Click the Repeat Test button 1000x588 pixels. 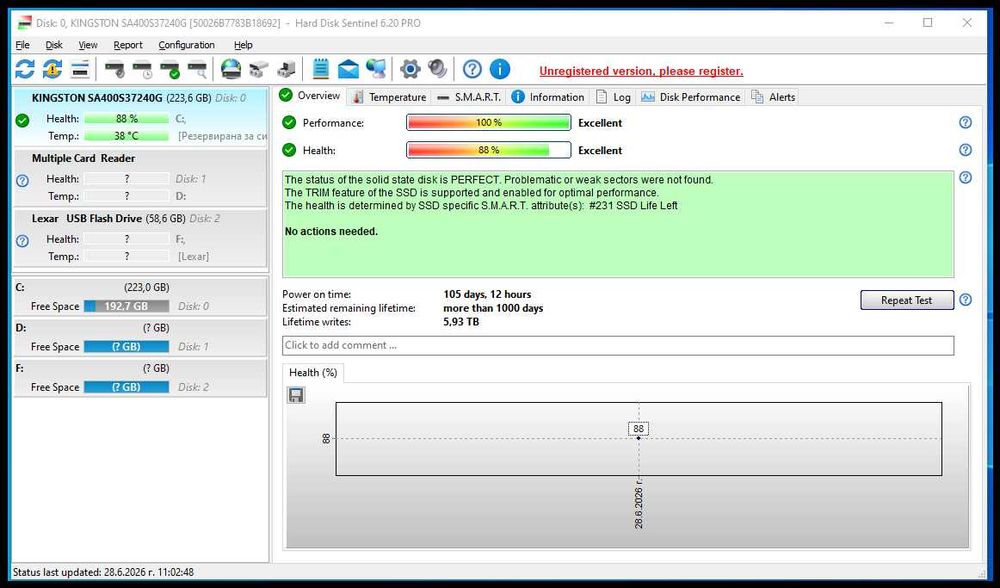[x=907, y=300]
